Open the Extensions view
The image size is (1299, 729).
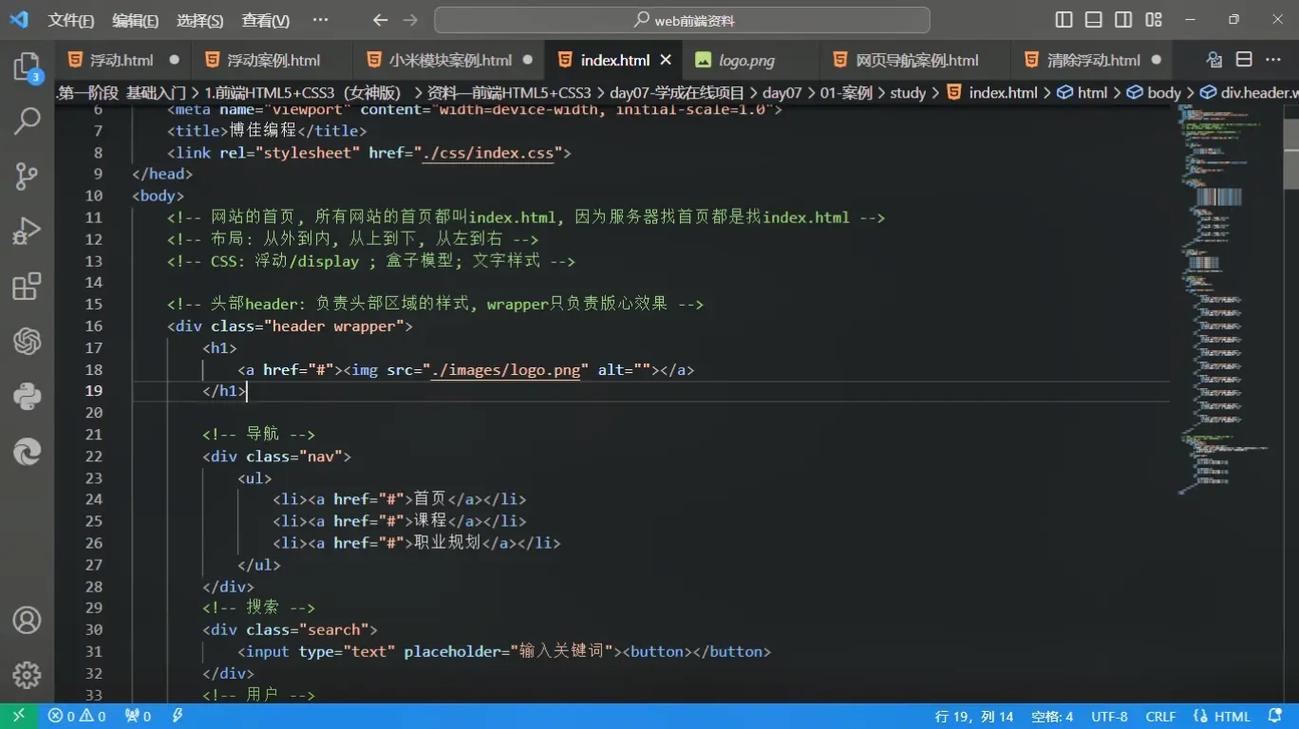click(x=27, y=286)
